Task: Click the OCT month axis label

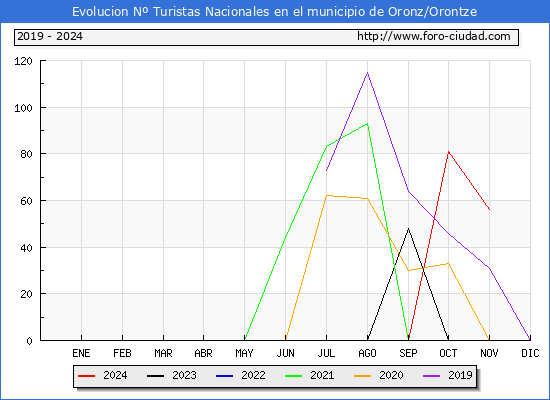Action: 448,353
